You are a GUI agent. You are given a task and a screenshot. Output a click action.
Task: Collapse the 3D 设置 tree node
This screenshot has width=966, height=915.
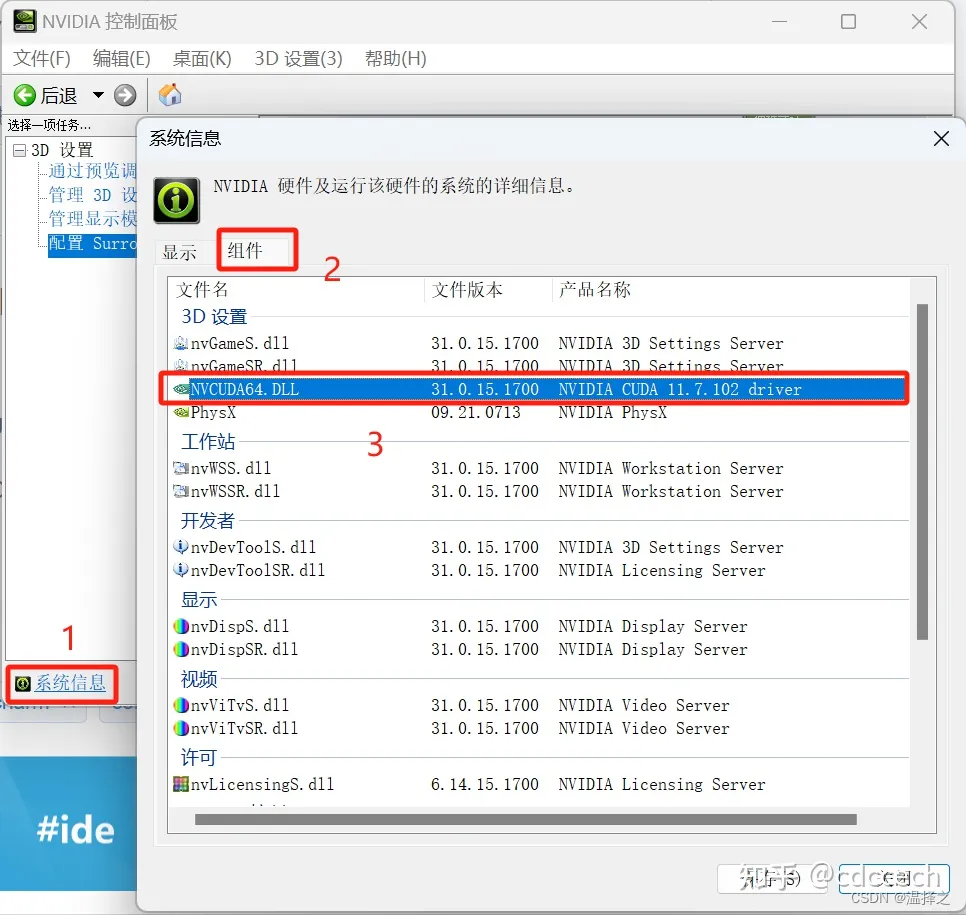[20, 150]
